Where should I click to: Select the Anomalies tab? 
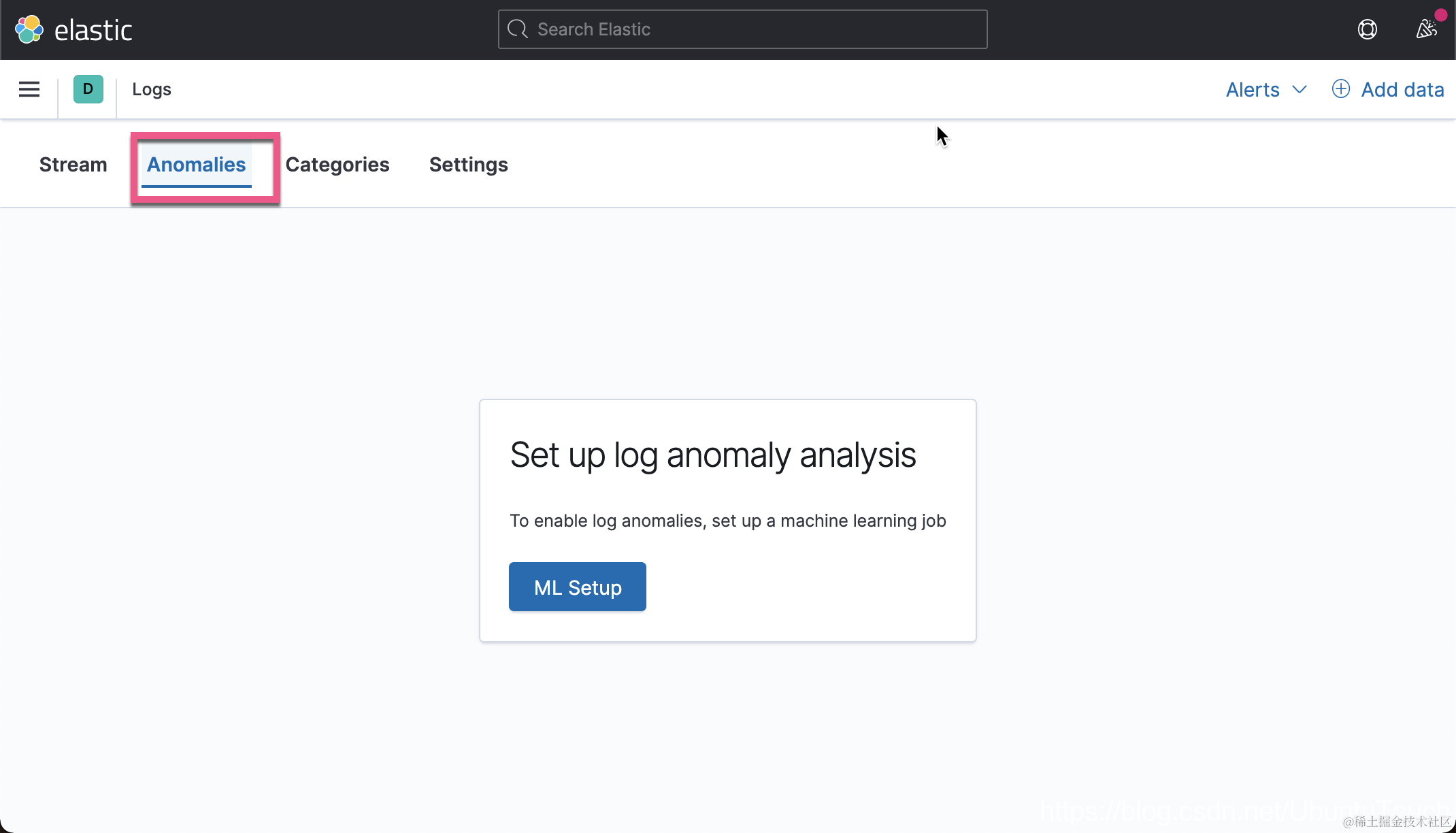(x=196, y=165)
